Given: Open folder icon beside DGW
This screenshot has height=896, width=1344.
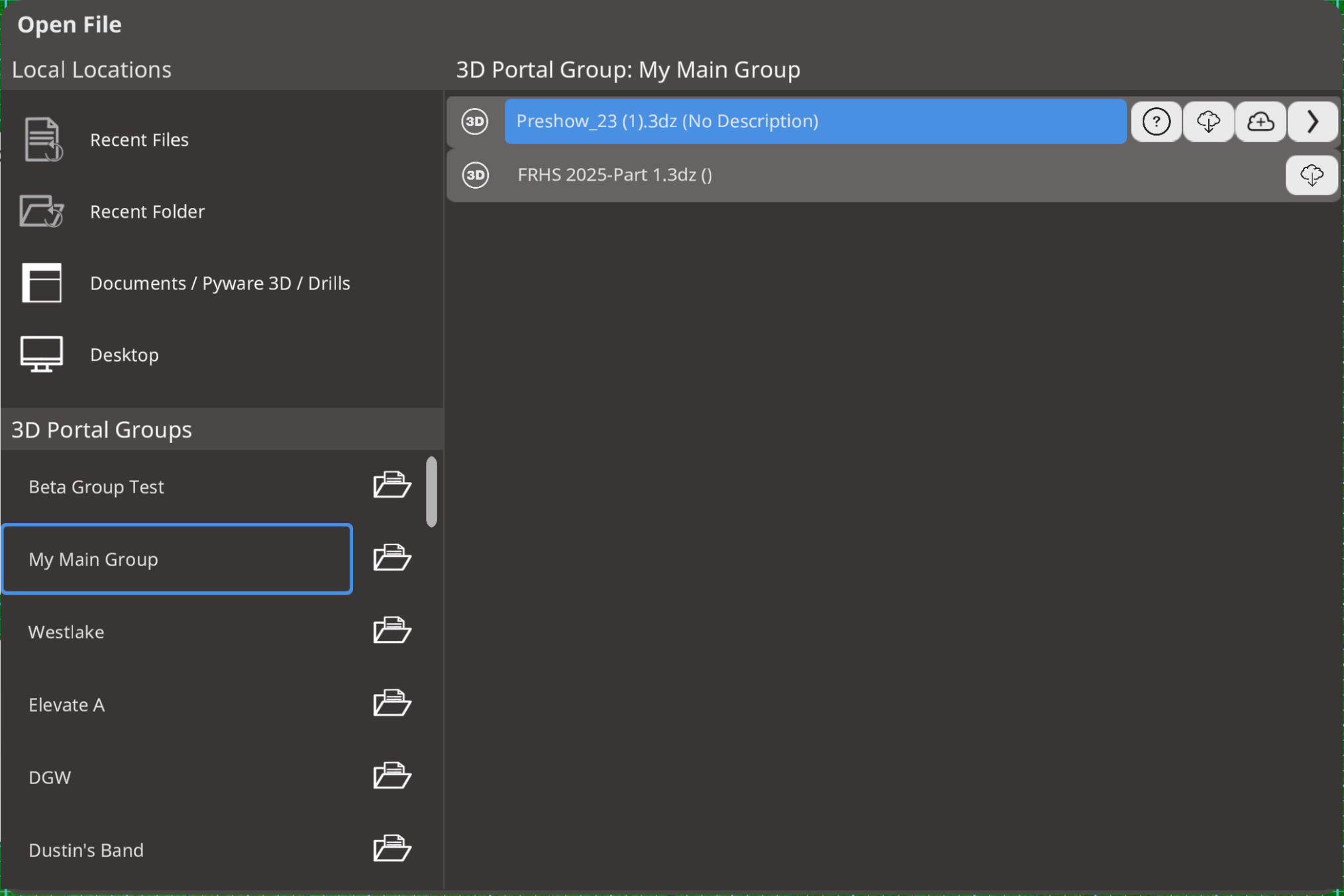Looking at the screenshot, I should 391,776.
